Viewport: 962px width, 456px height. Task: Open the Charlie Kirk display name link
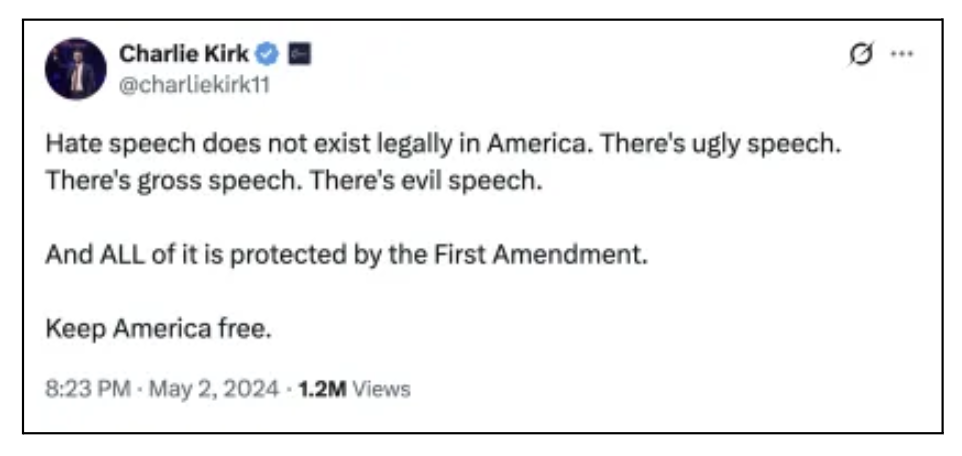[183, 54]
